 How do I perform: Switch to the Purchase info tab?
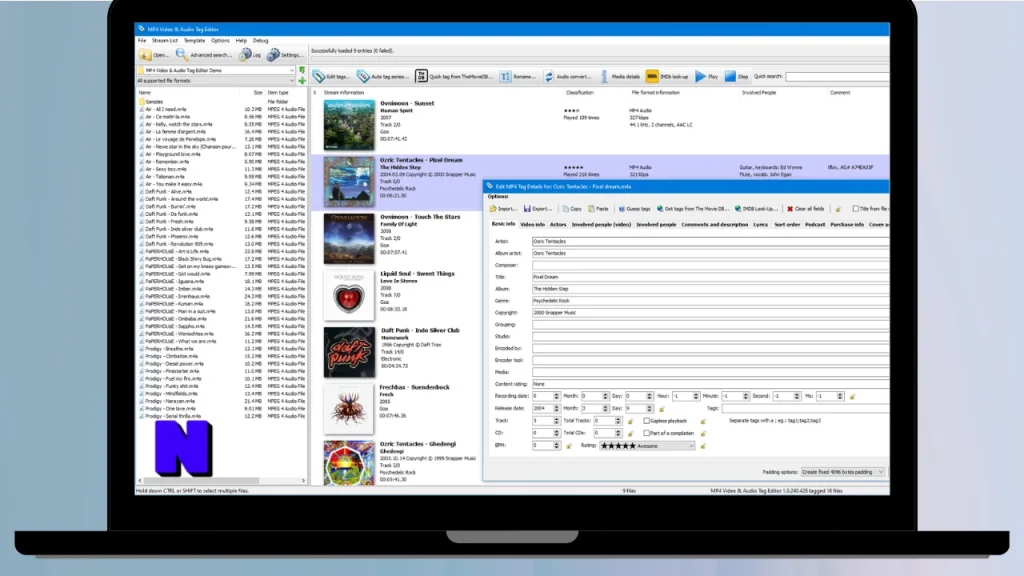[x=847, y=225]
